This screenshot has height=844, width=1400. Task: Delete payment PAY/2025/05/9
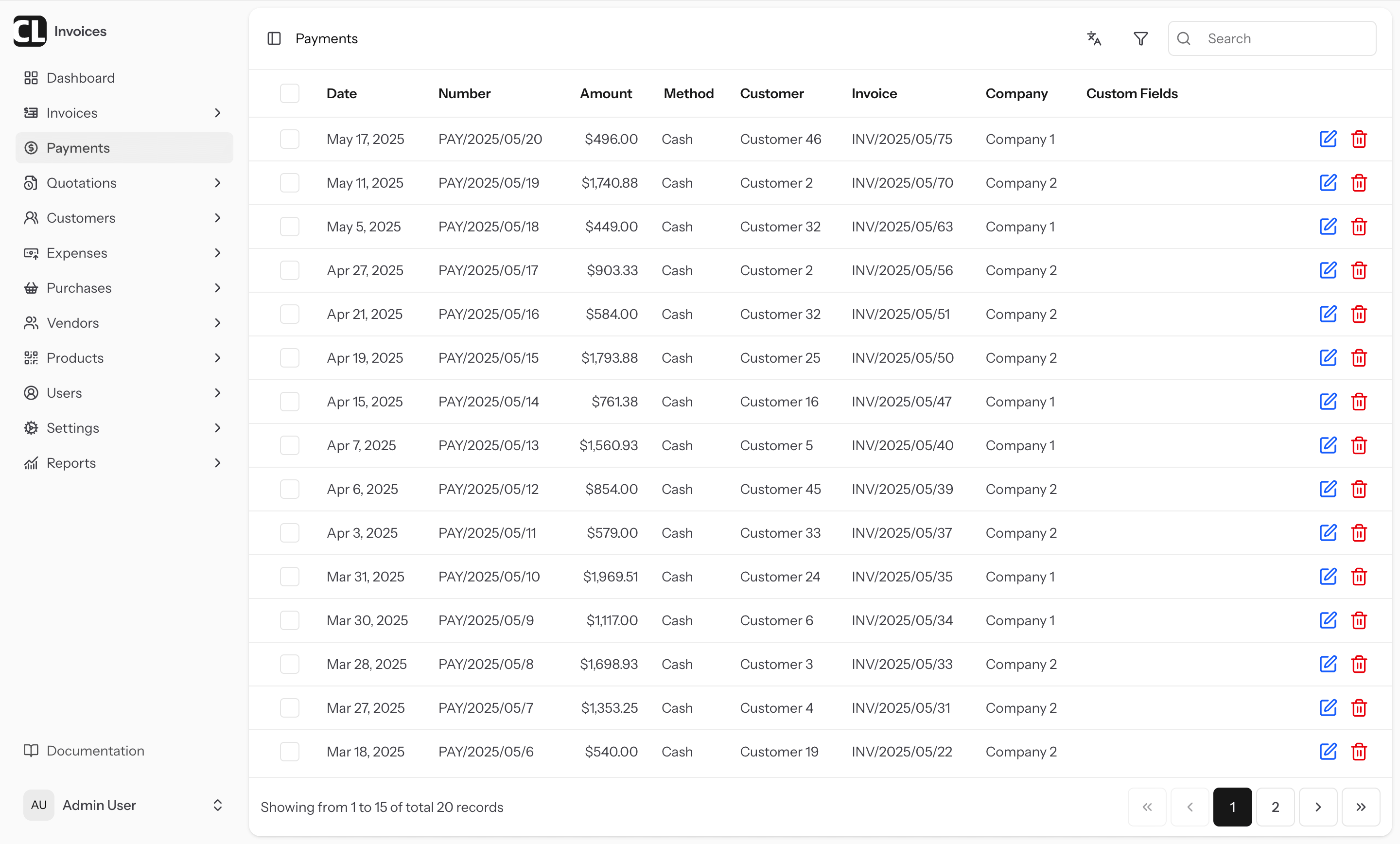click(x=1359, y=620)
